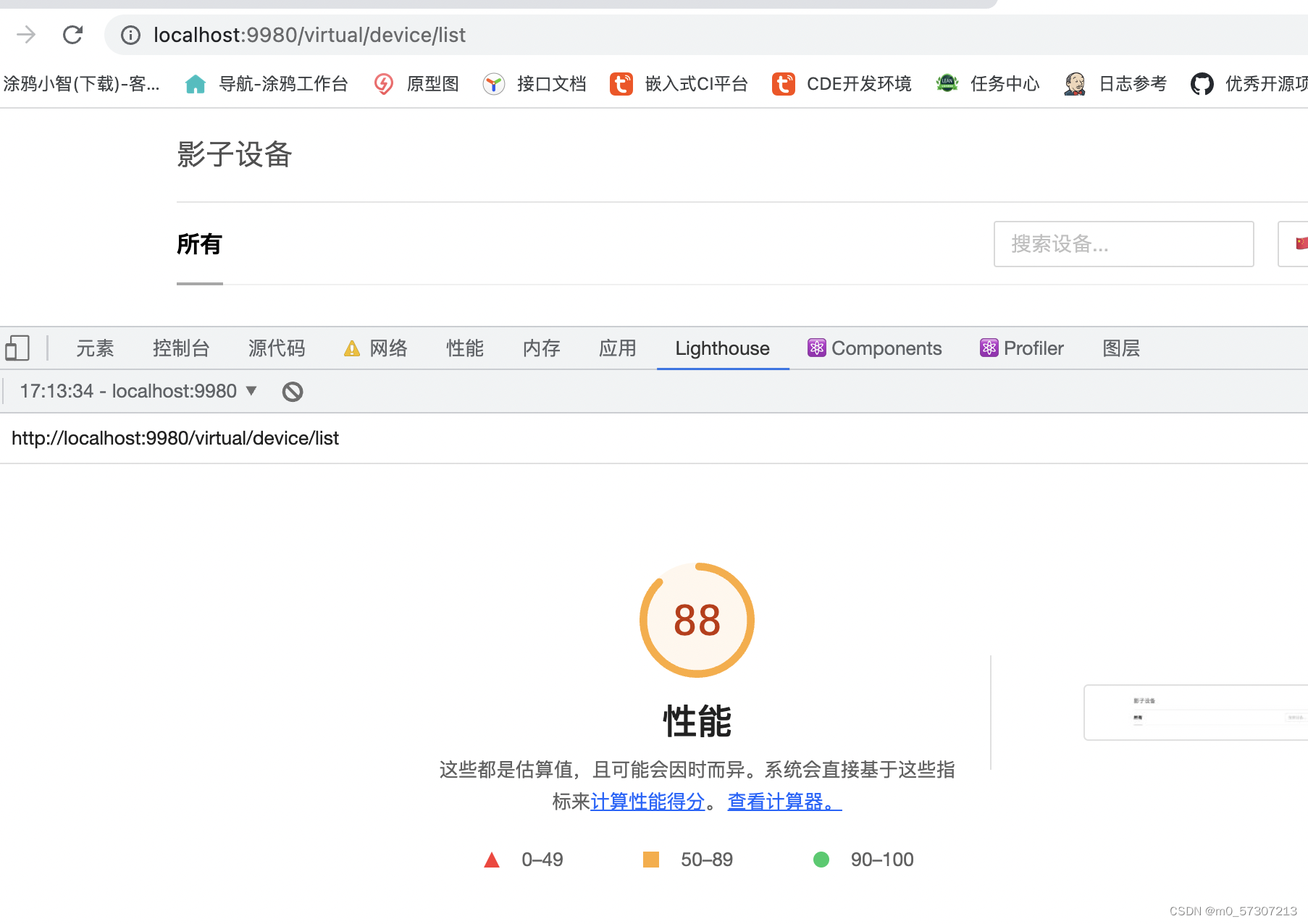Open the React Components tab
The width and height of the screenshot is (1308, 924).
[x=875, y=348]
